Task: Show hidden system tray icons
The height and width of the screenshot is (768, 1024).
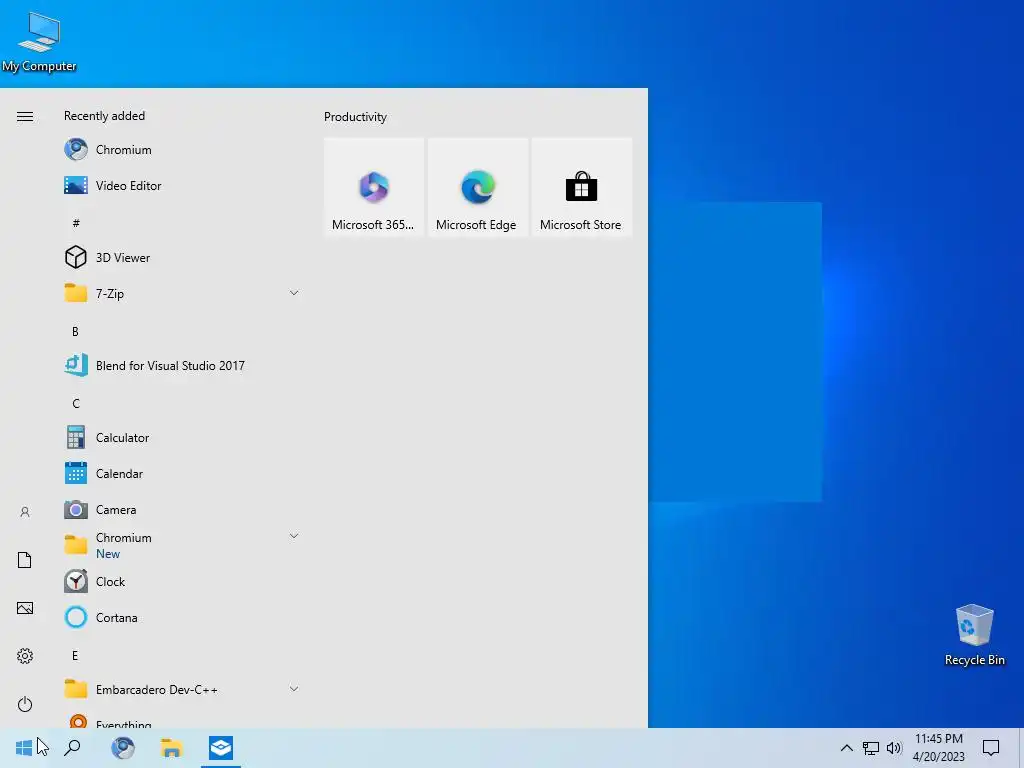Action: click(846, 748)
